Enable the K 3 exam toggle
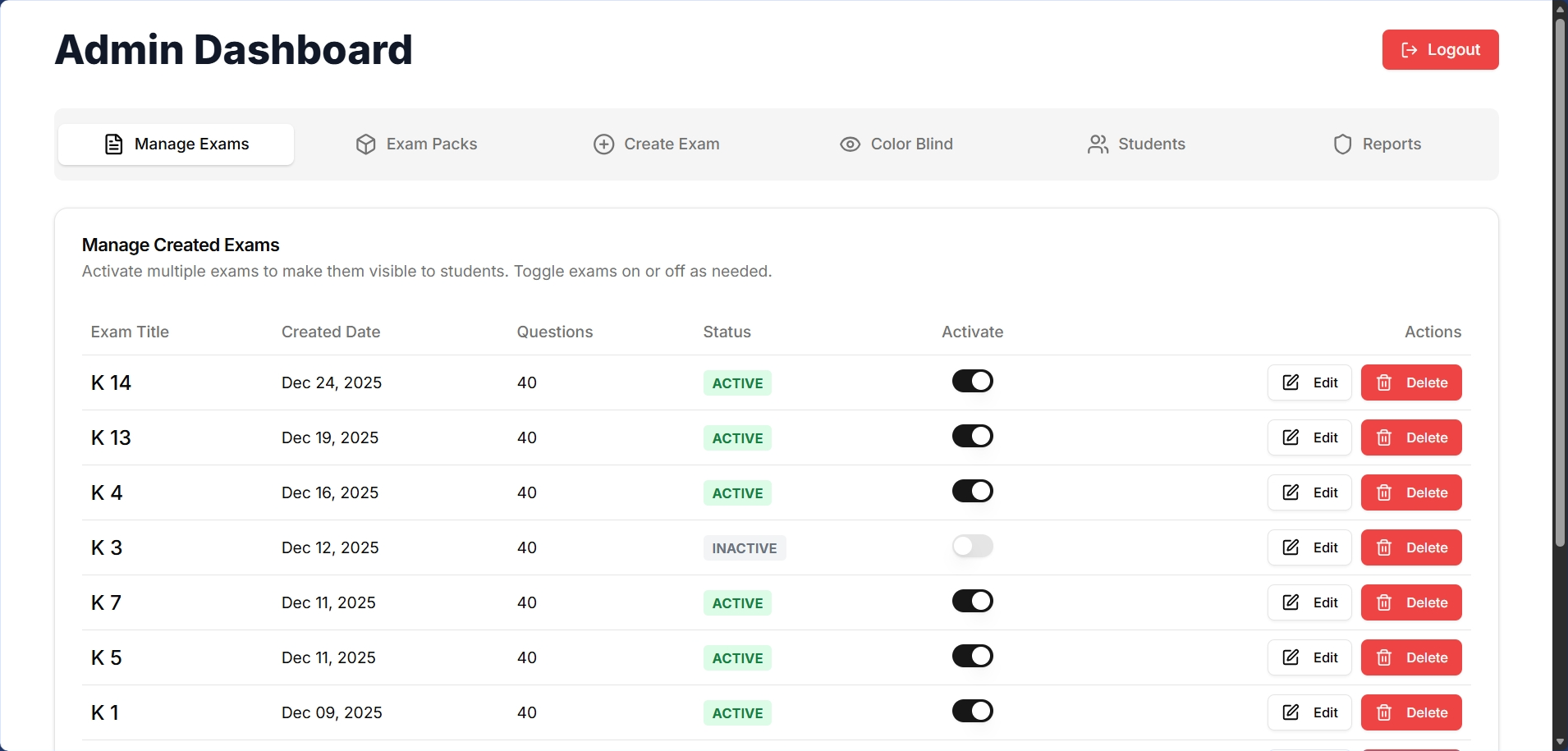1568x751 pixels. click(972, 546)
